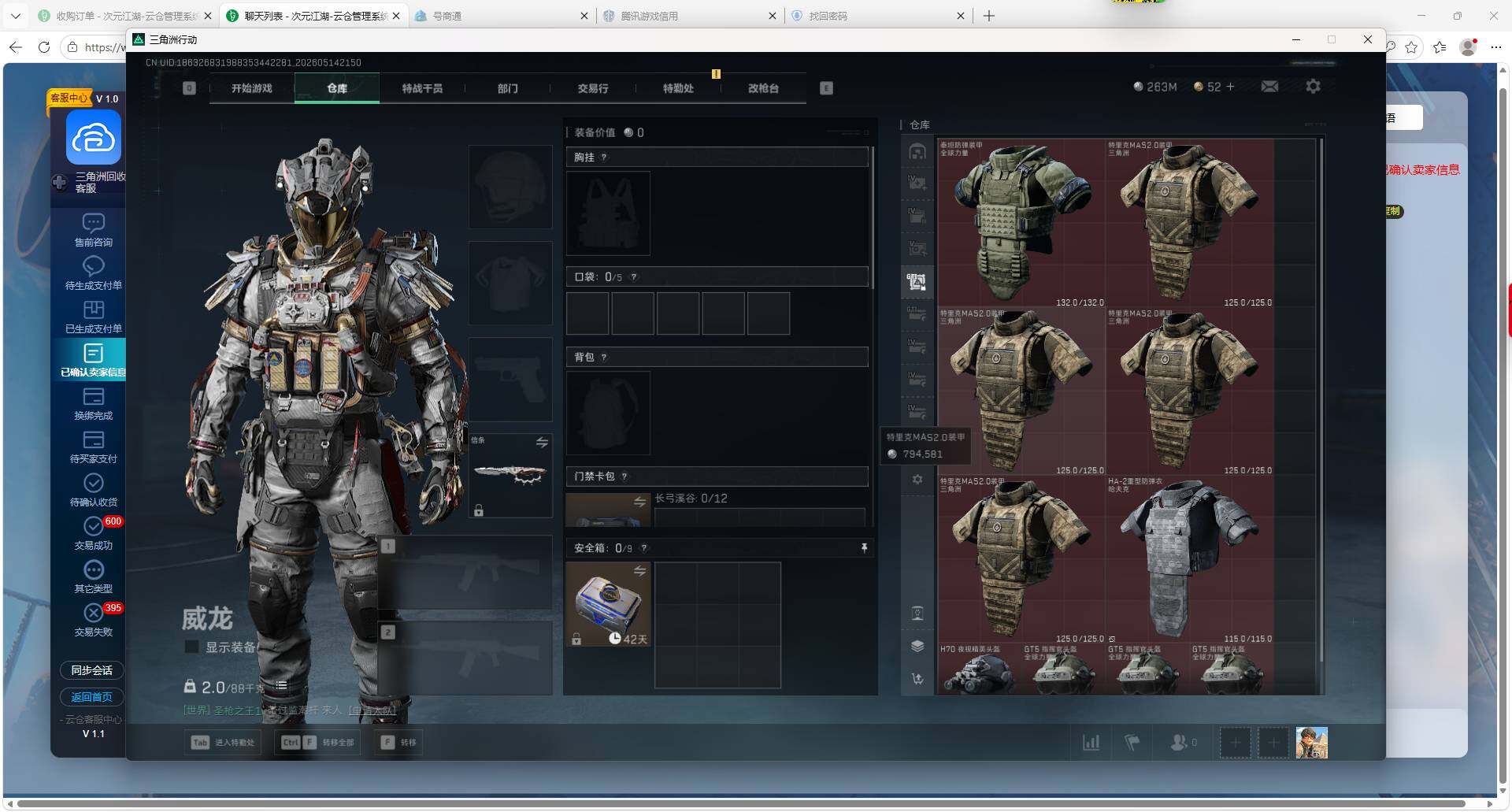The width and height of the screenshot is (1512, 812).
Task: Click primary weapon slot 2
Action: (465, 658)
